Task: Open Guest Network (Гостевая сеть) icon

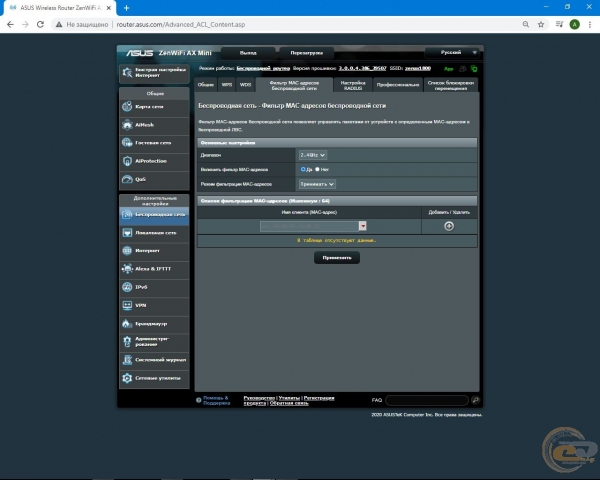Action: 127,143
